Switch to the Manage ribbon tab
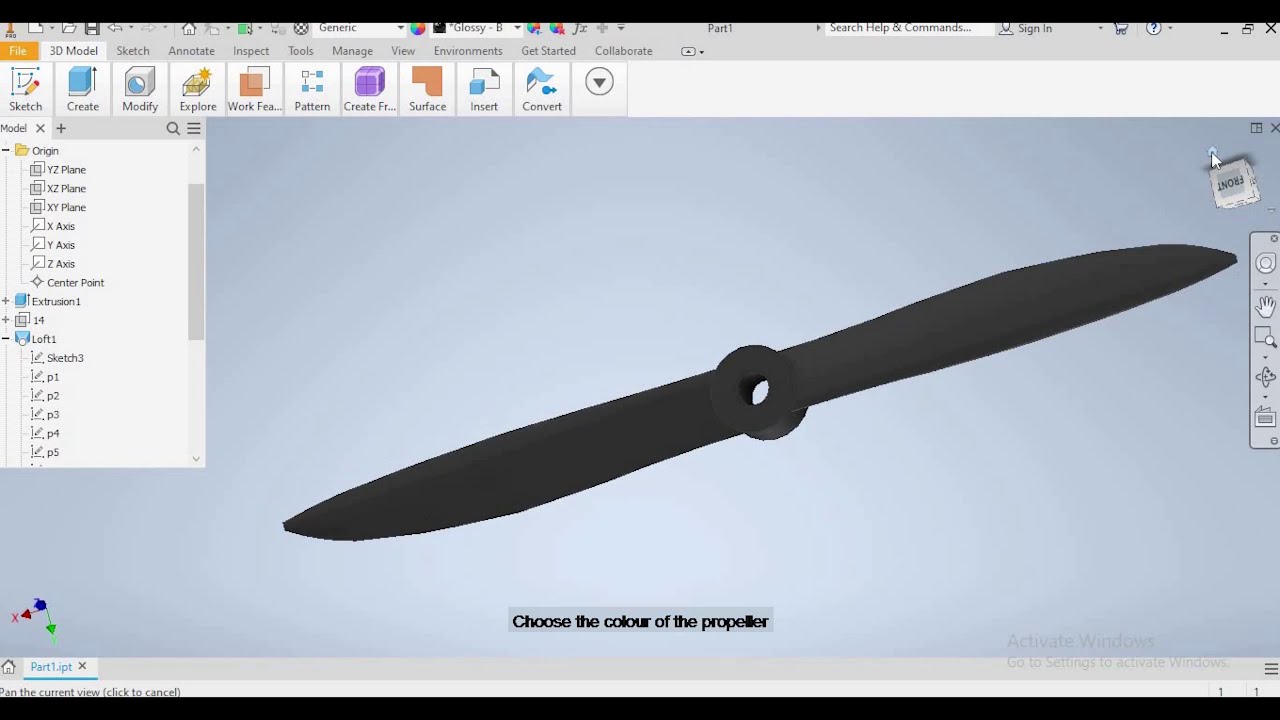This screenshot has width=1280, height=720. coord(352,51)
